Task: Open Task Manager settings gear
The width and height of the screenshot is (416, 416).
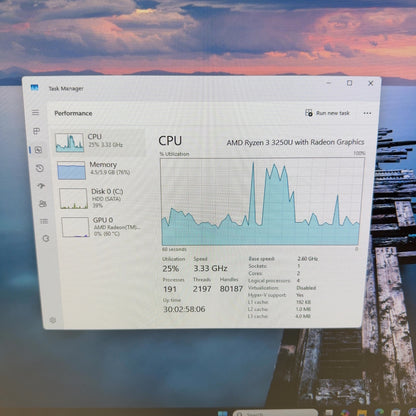Action: pos(53,320)
